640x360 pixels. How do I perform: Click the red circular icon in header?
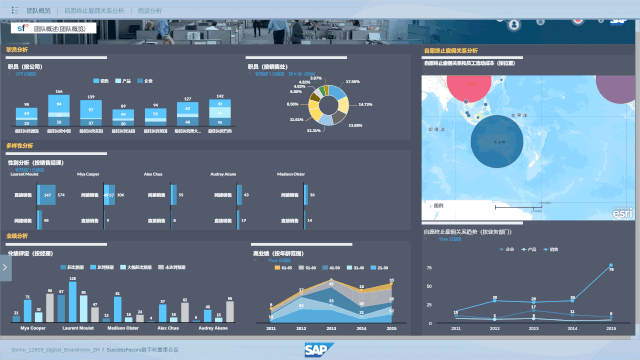578,21
